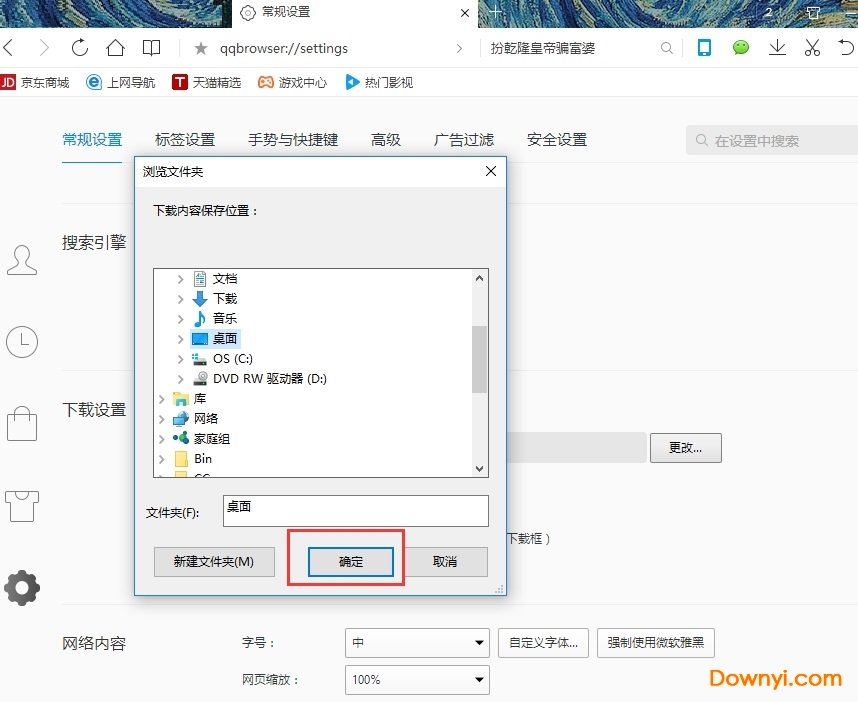
Task: Switch to the 高级 settings tab
Action: tap(386, 140)
